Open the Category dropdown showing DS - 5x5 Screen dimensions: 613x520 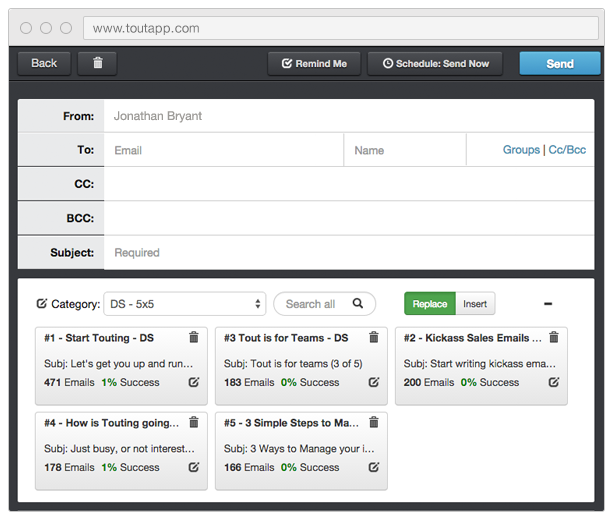(185, 304)
